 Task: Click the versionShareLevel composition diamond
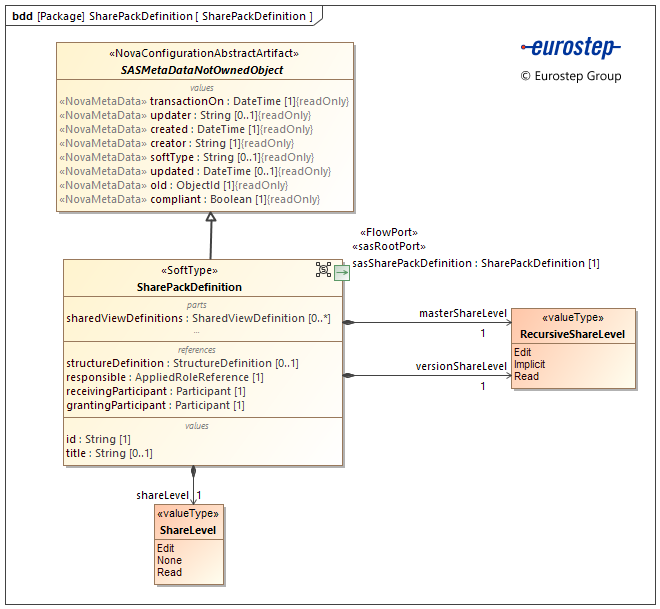pos(349,376)
